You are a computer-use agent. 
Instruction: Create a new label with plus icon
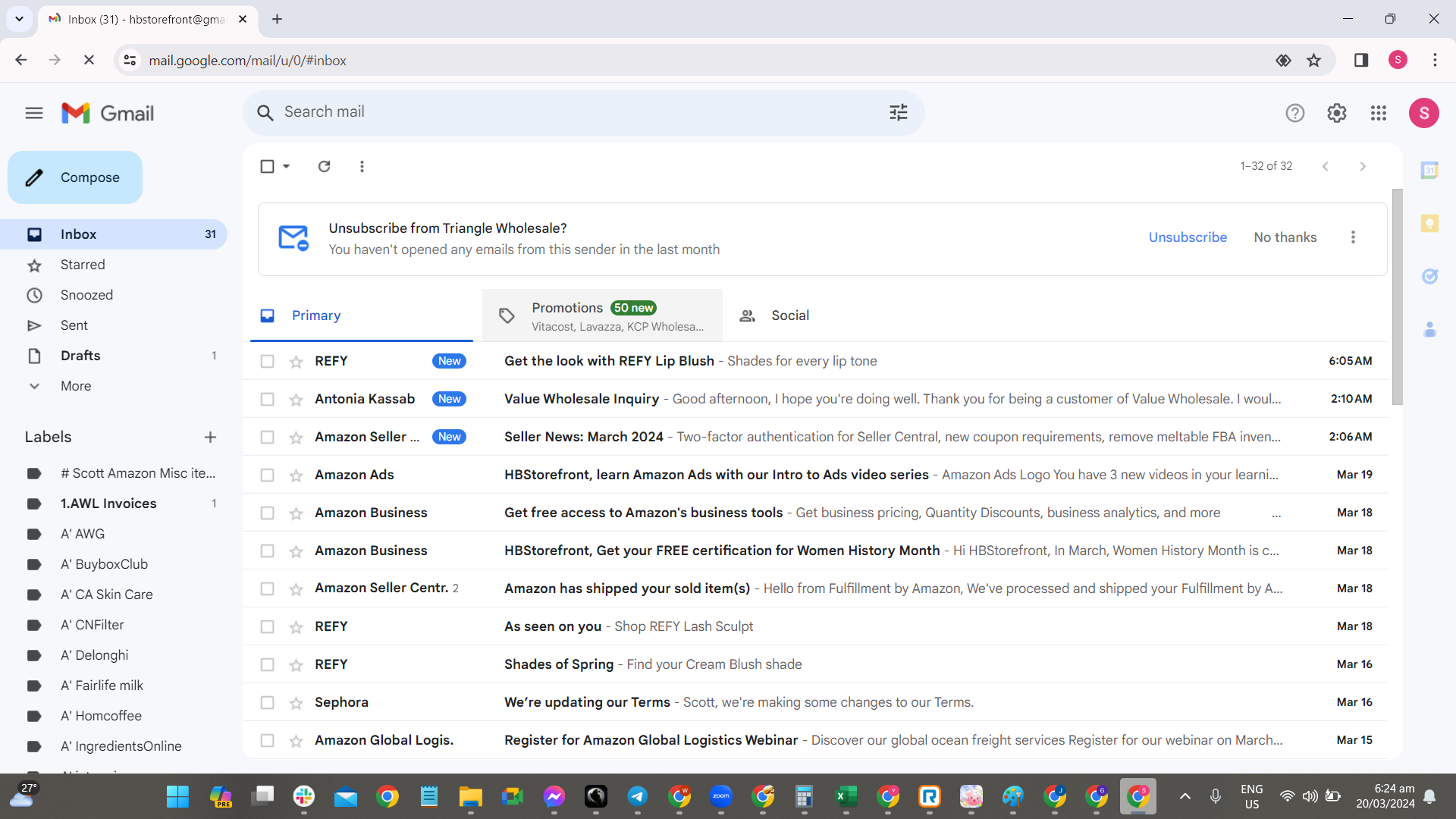(x=210, y=438)
